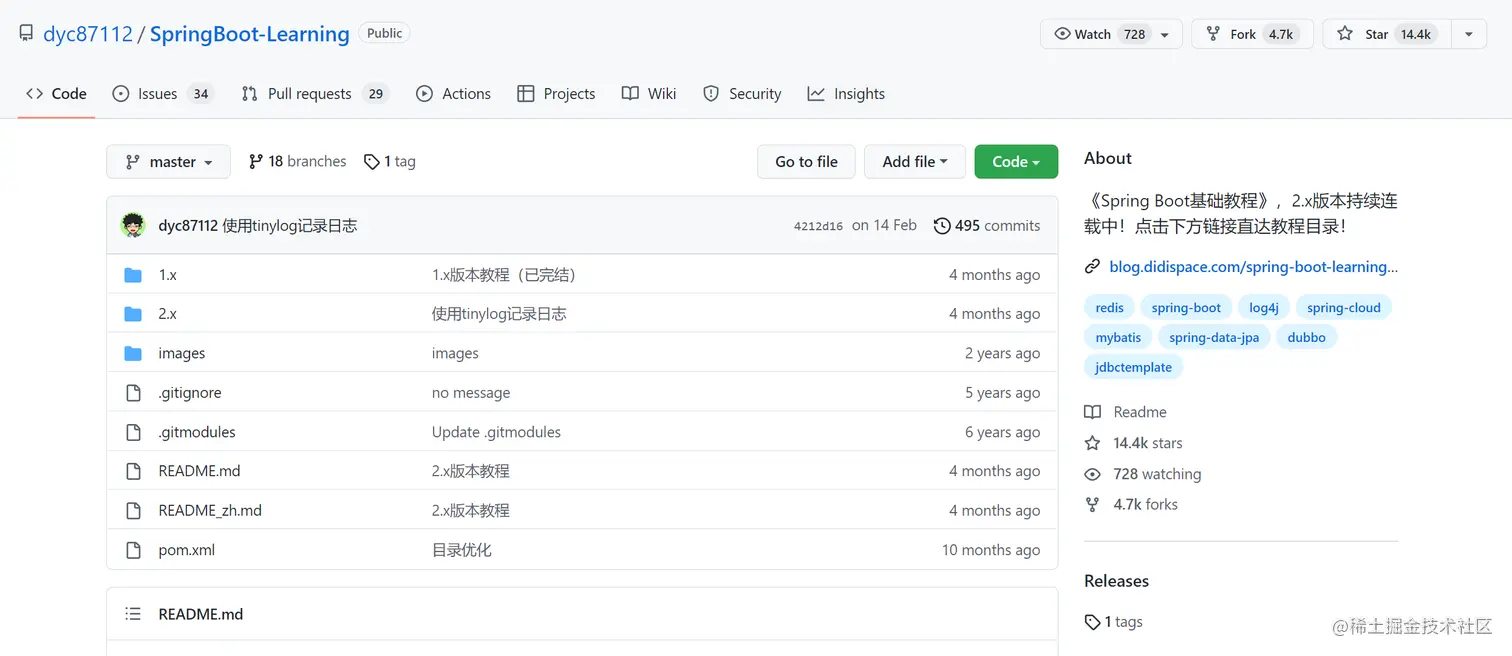Open the Pull requests tab
This screenshot has width=1512, height=656.
point(314,93)
